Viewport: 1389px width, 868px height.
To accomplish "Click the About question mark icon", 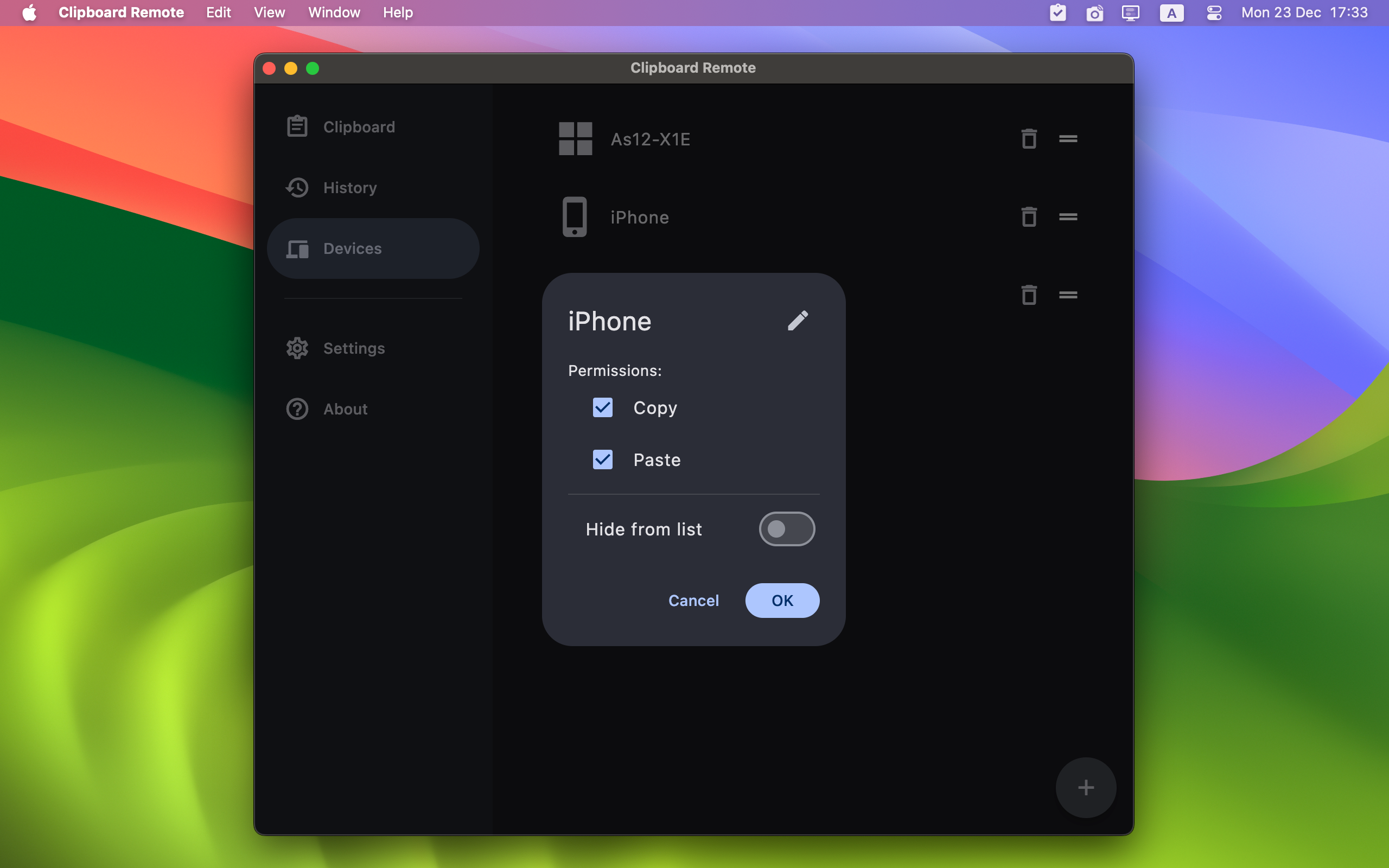I will pos(297,409).
